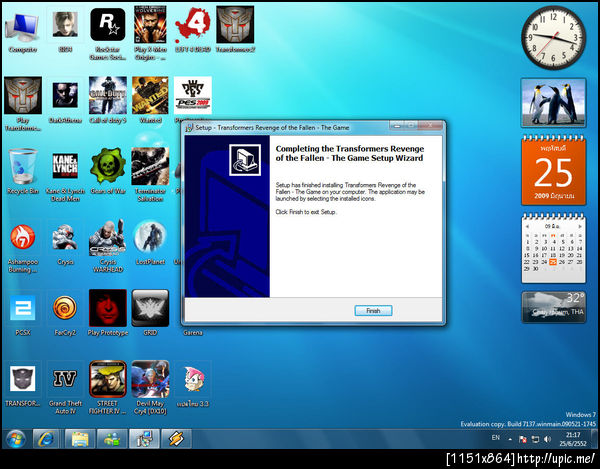Select the Devil May Cry4 (DX10) icon
The height and width of the screenshot is (469, 600).
coord(150,388)
